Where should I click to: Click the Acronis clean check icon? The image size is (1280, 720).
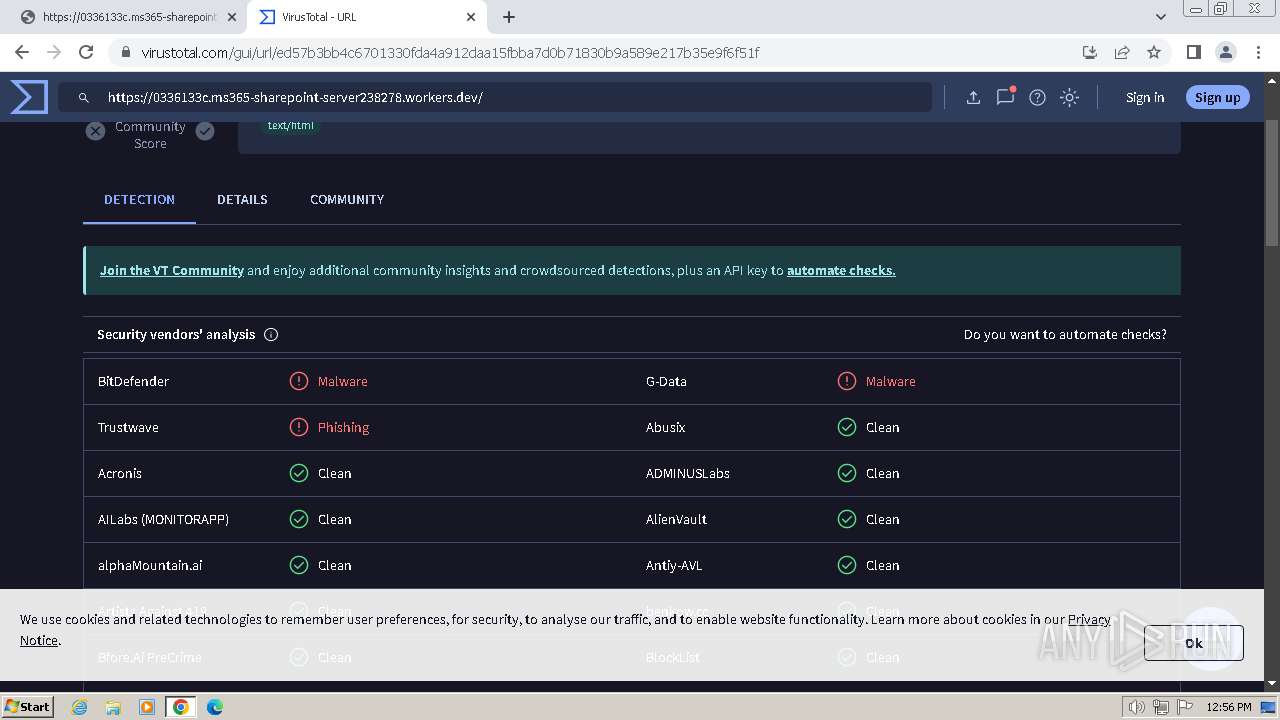(299, 473)
